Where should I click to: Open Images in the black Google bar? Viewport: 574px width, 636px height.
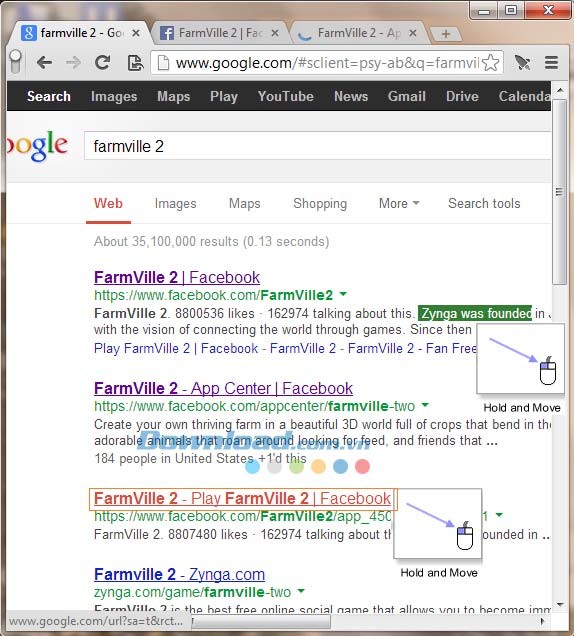114,97
